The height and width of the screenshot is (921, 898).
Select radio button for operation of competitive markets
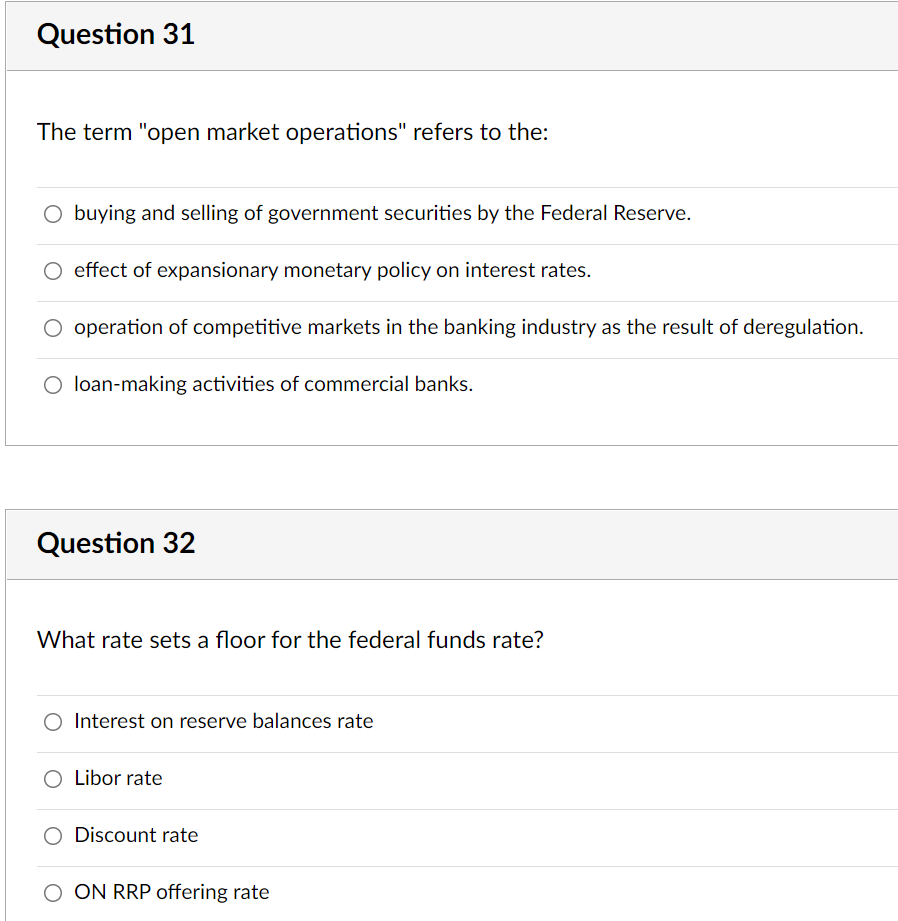coord(52,327)
